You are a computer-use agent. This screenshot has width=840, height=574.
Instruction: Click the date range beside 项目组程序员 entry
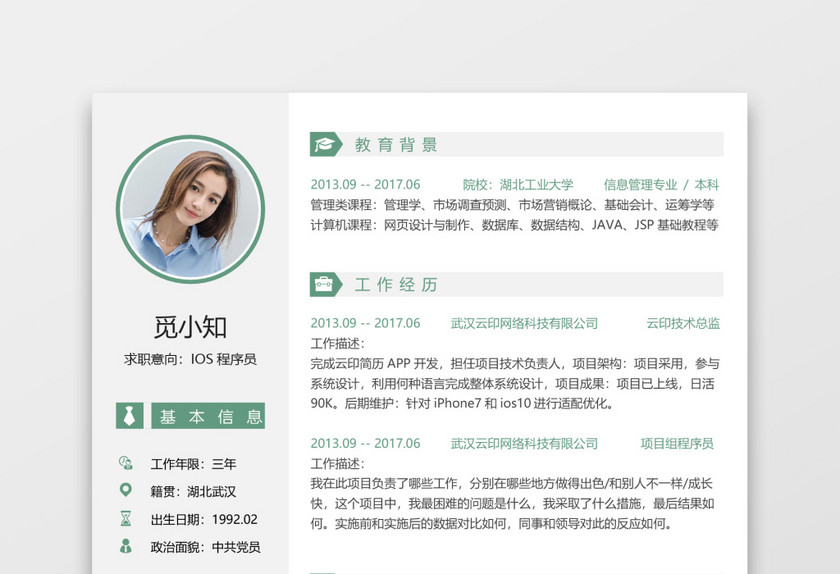pos(365,443)
